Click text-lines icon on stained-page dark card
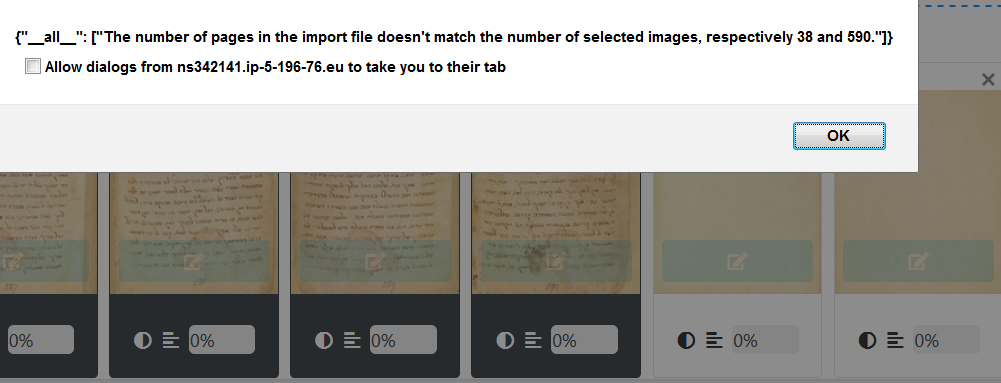 pyautogui.click(x=533, y=340)
